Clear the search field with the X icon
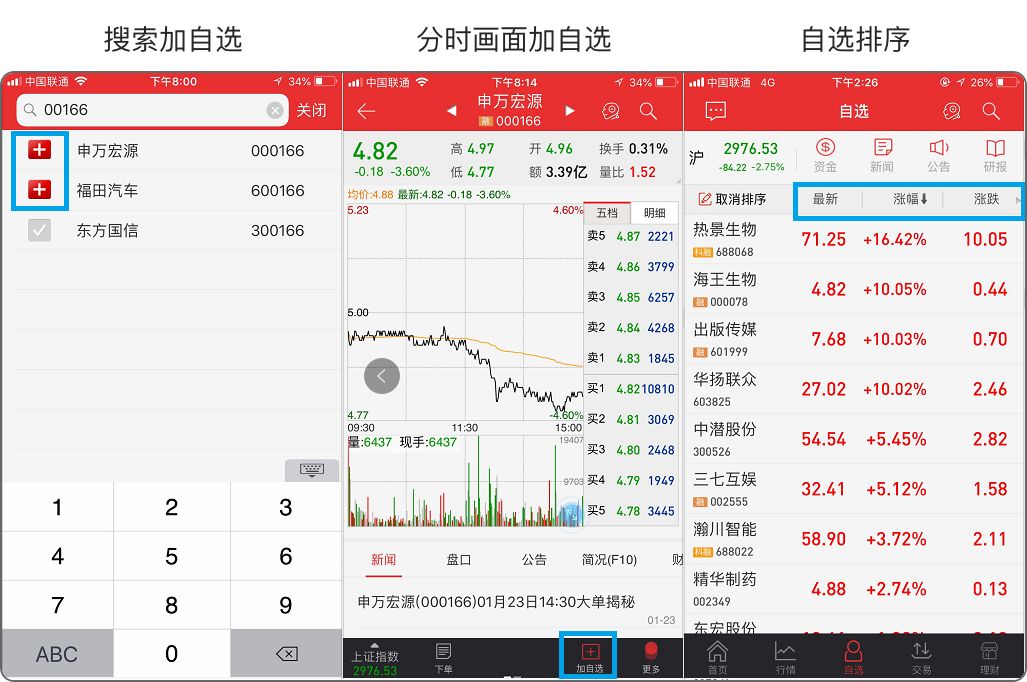 275,110
